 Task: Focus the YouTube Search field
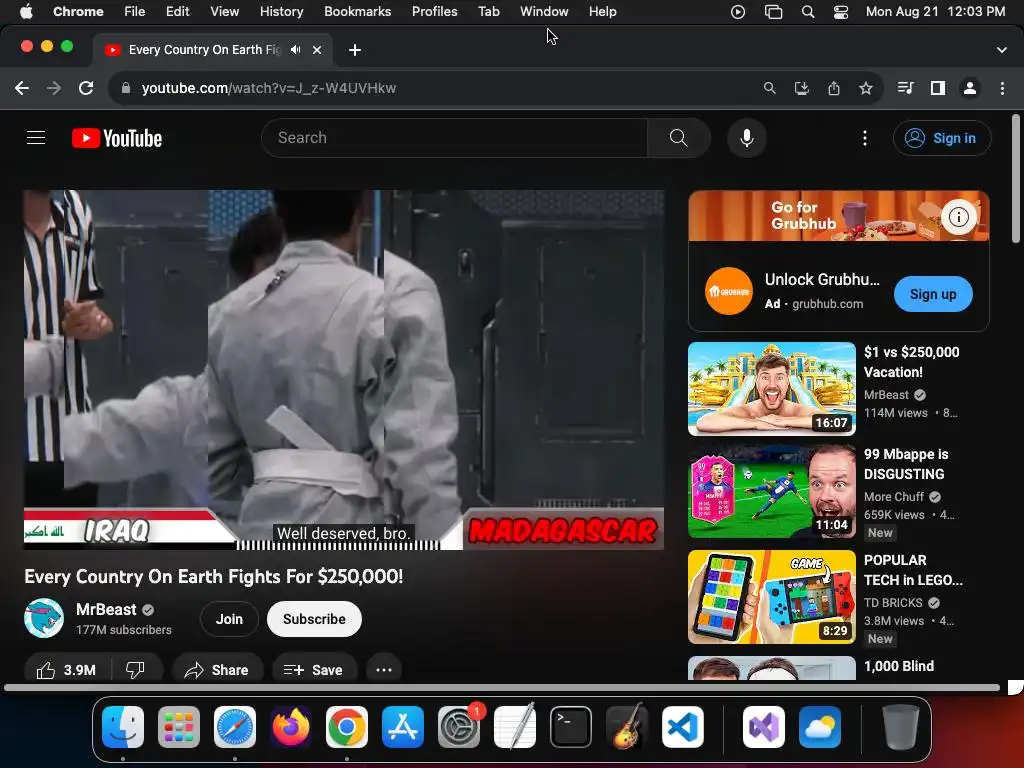click(455, 138)
